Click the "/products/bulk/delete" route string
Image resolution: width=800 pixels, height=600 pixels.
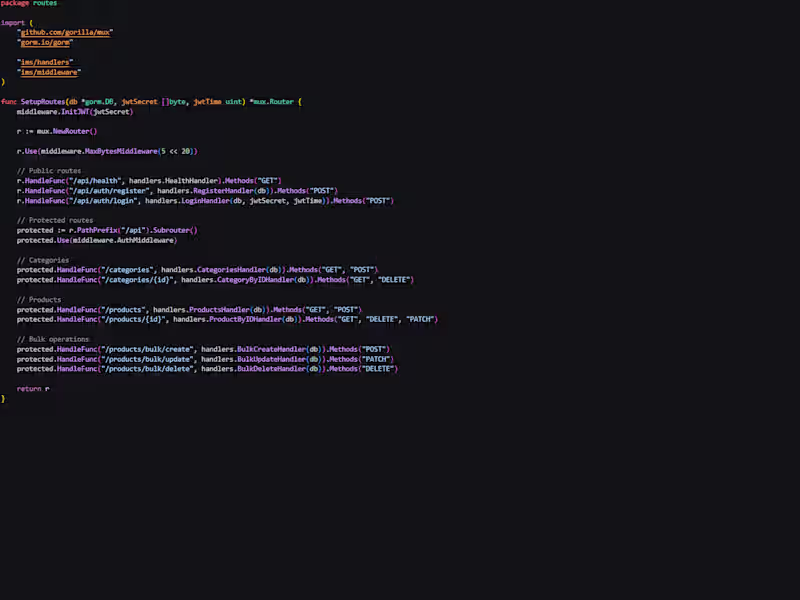147,369
